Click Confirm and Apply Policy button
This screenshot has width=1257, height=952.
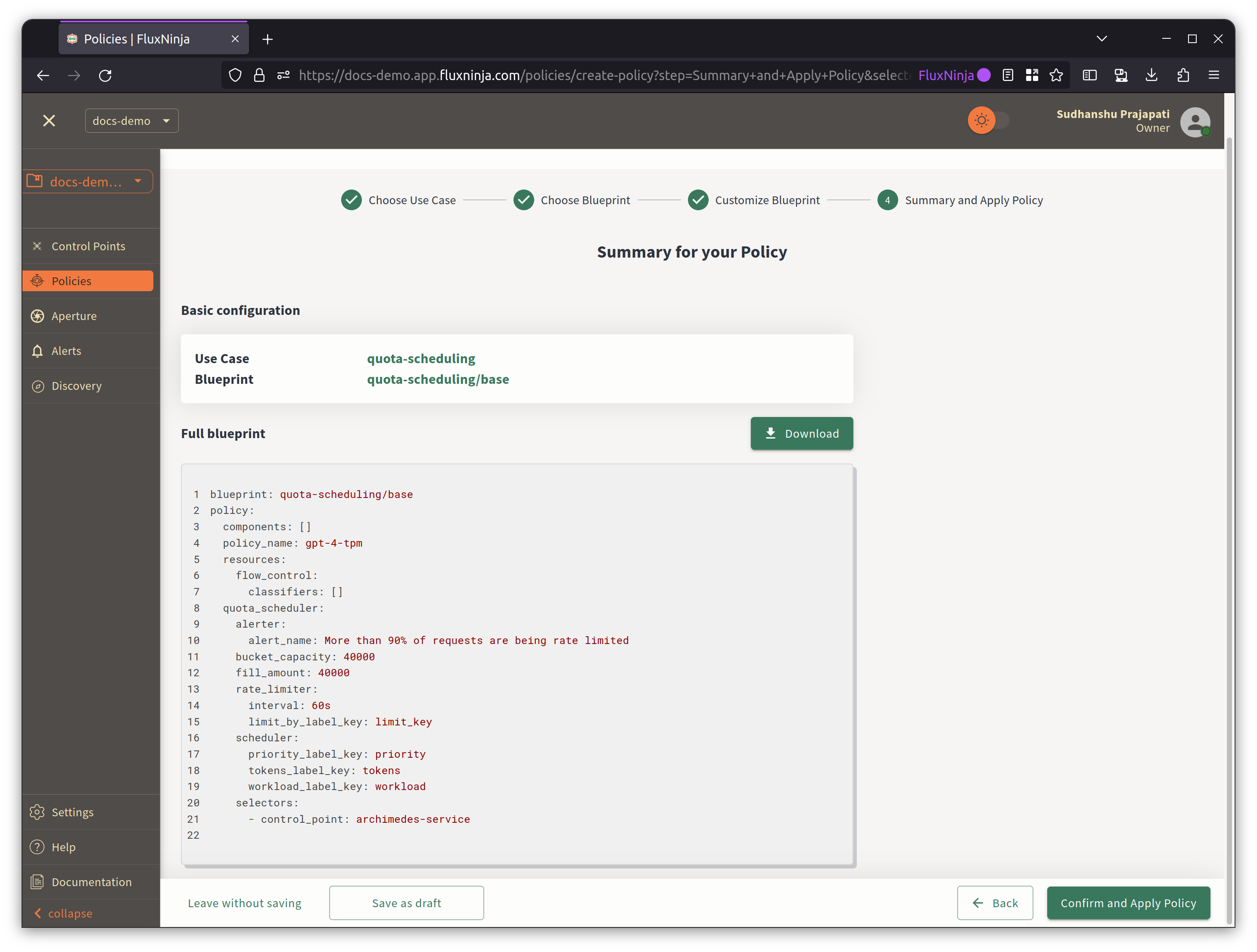pos(1128,903)
